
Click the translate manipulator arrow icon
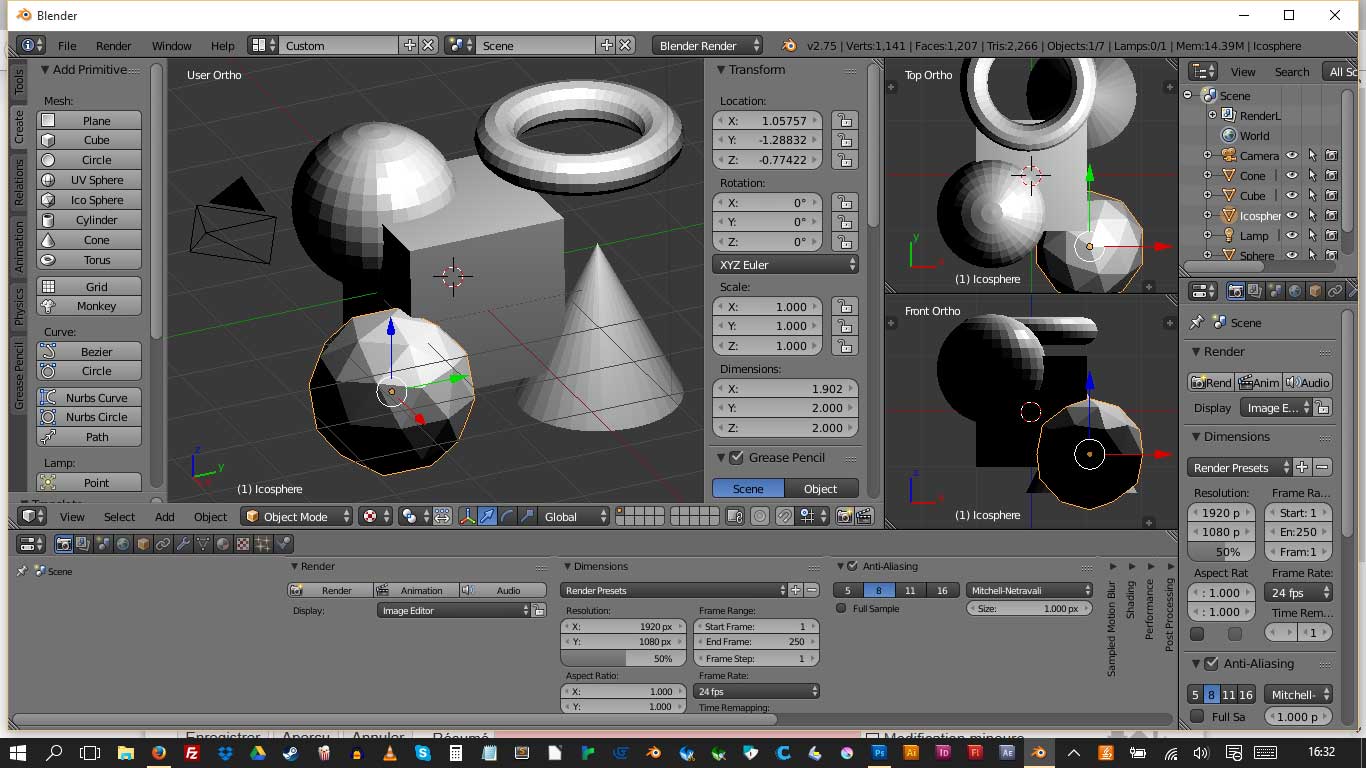[487, 516]
